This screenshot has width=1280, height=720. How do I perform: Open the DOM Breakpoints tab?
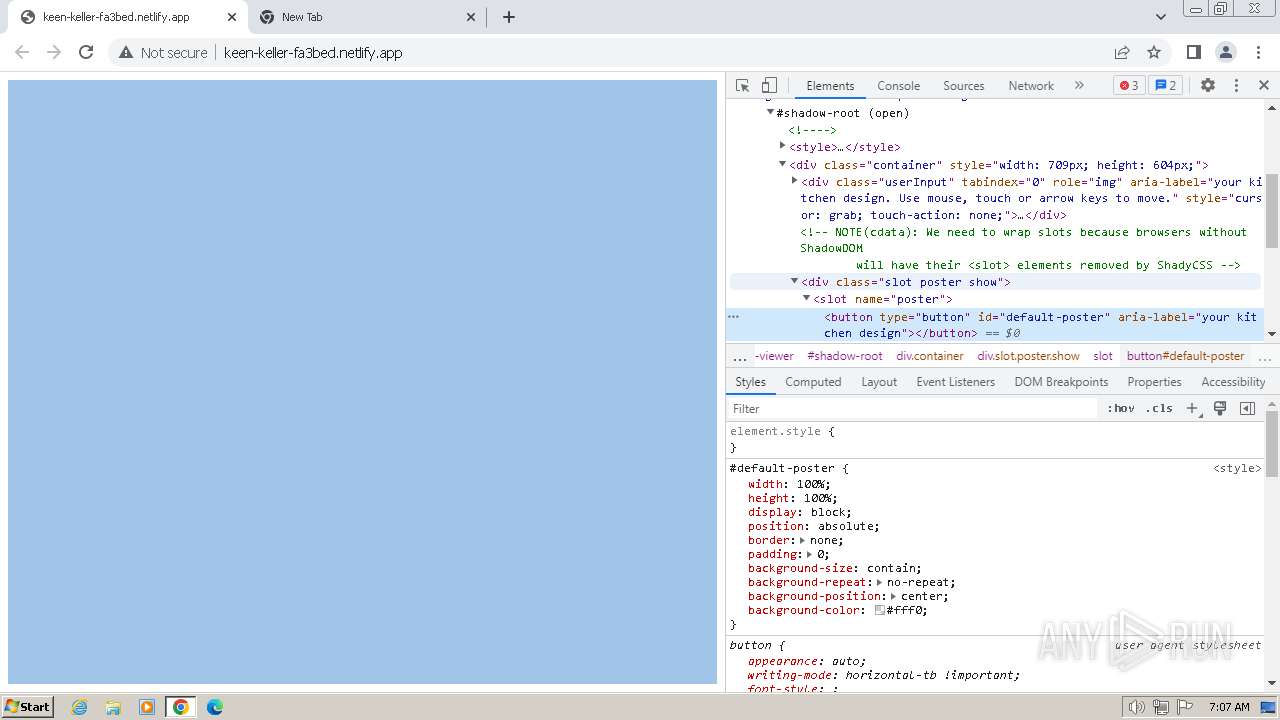[1061, 382]
